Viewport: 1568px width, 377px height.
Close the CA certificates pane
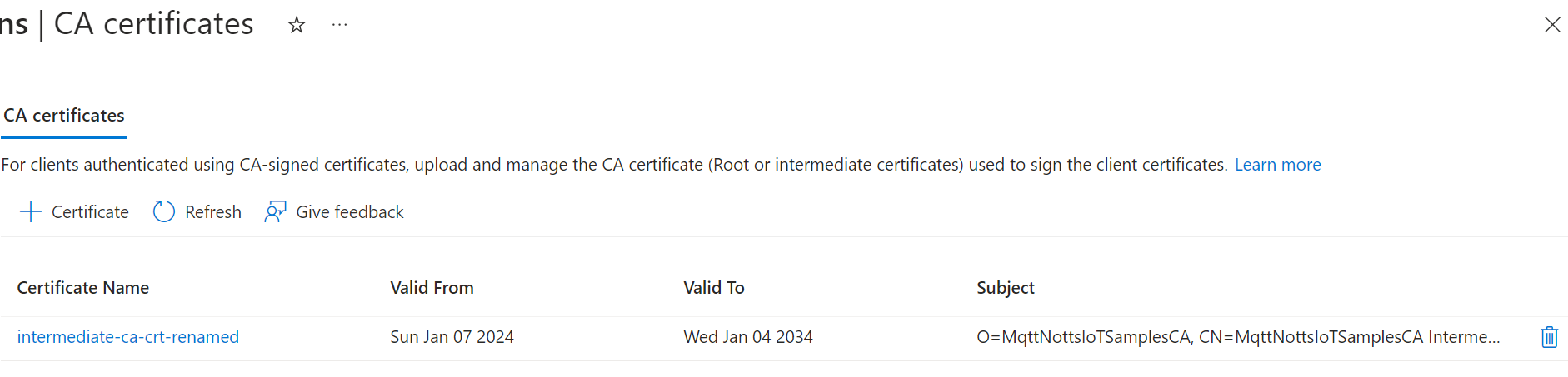coord(1552,25)
